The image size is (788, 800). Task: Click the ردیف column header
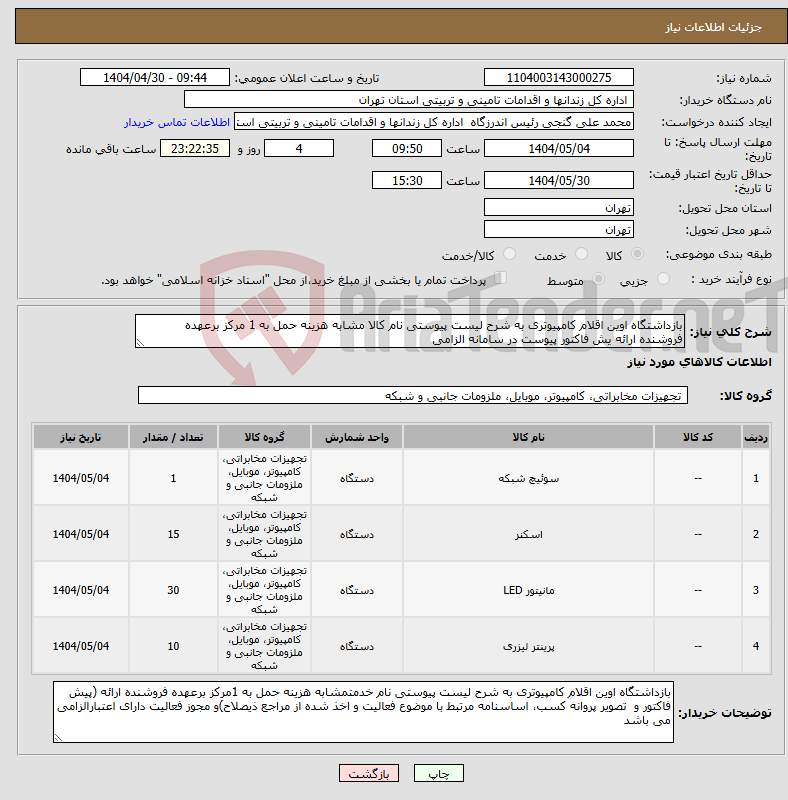tap(756, 437)
